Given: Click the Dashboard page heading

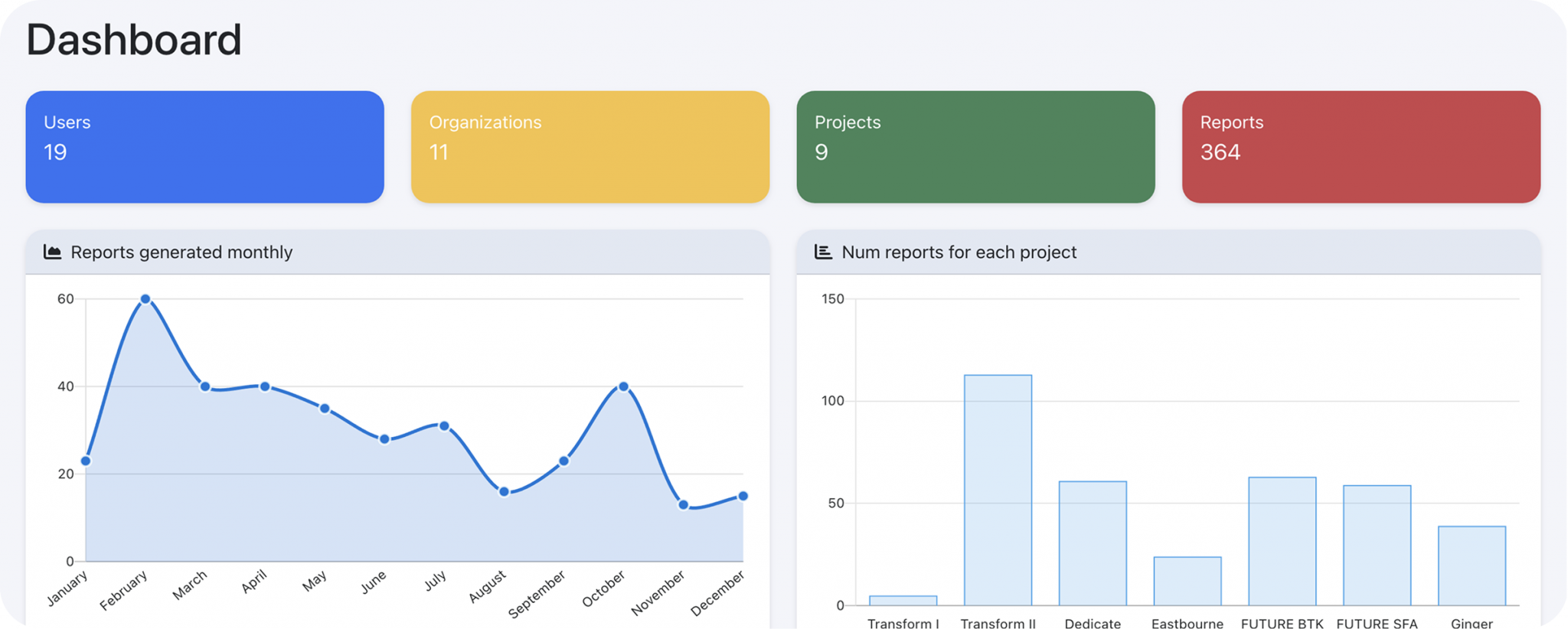Looking at the screenshot, I should pos(134,40).
